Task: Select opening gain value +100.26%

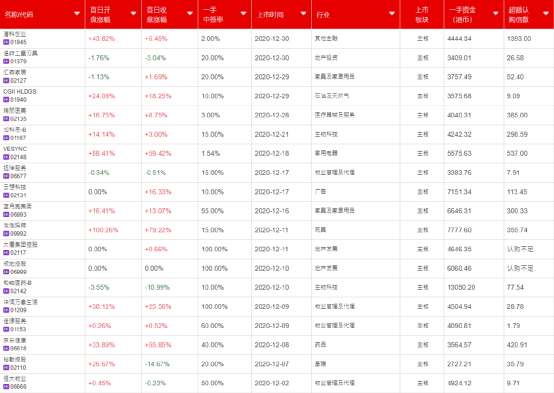Action: click(x=103, y=230)
